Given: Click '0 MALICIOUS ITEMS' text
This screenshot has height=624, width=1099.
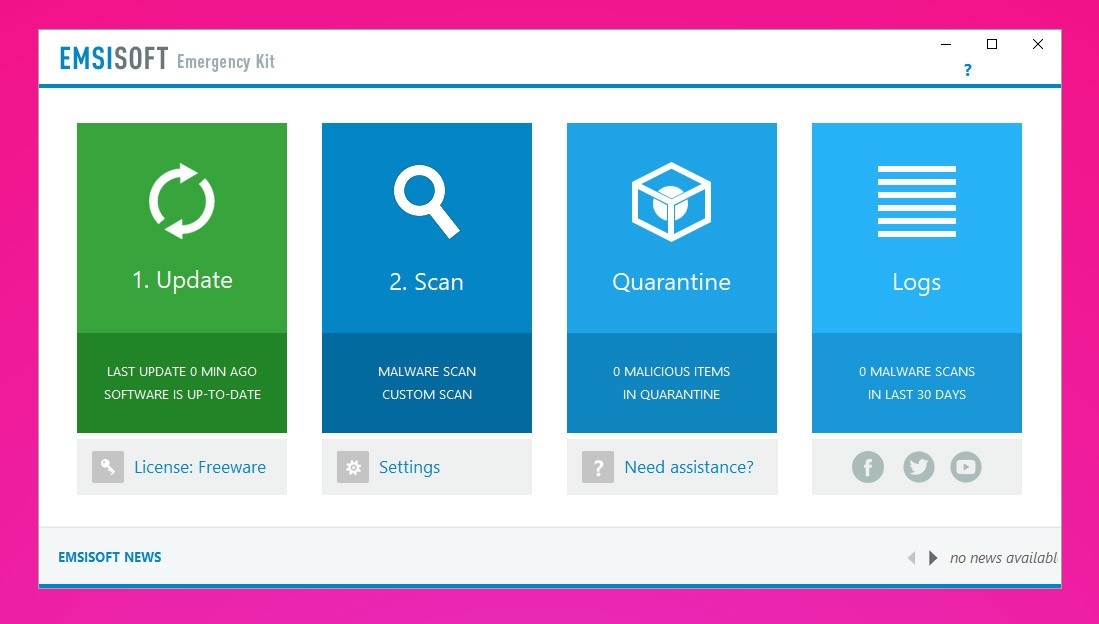Looking at the screenshot, I should coord(671,372).
